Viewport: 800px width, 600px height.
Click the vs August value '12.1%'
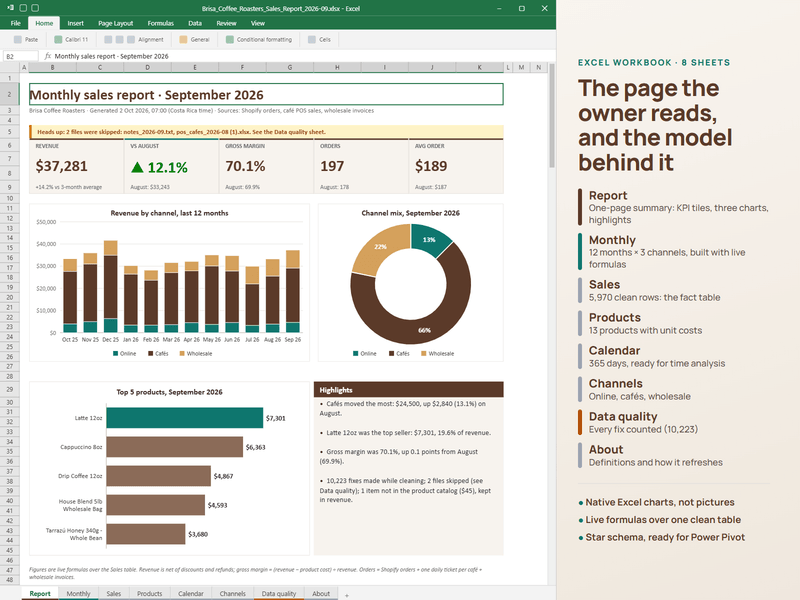159,167
